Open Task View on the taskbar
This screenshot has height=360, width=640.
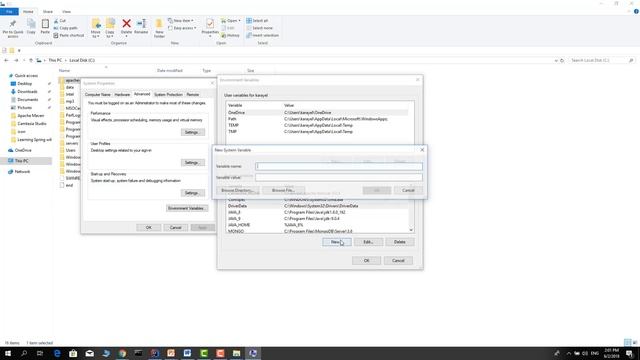40,353
